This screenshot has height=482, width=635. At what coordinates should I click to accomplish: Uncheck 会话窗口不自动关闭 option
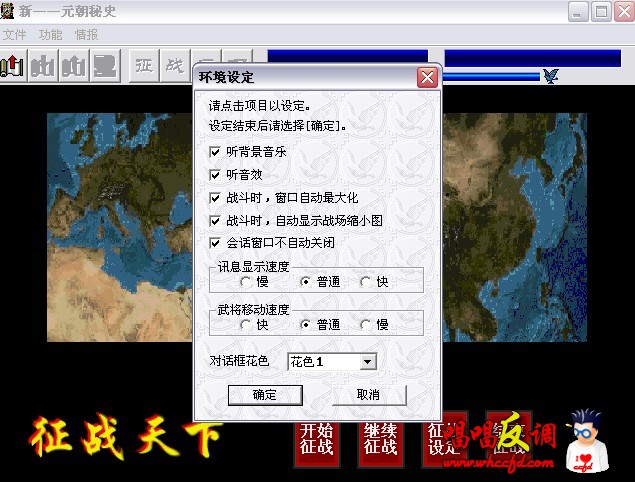point(215,243)
